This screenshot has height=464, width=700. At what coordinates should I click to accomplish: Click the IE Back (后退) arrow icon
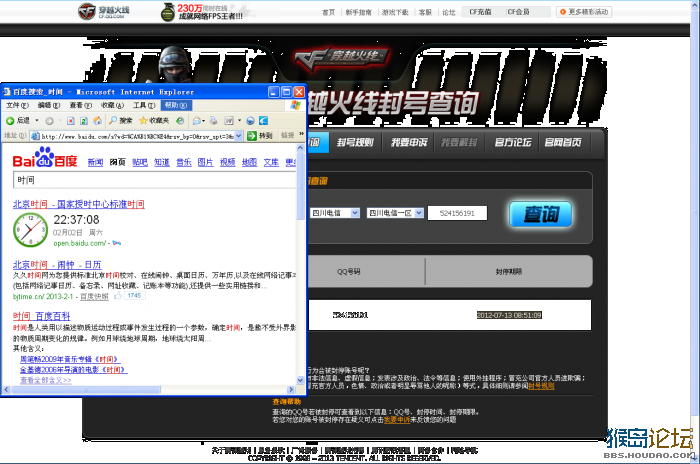(x=9, y=121)
